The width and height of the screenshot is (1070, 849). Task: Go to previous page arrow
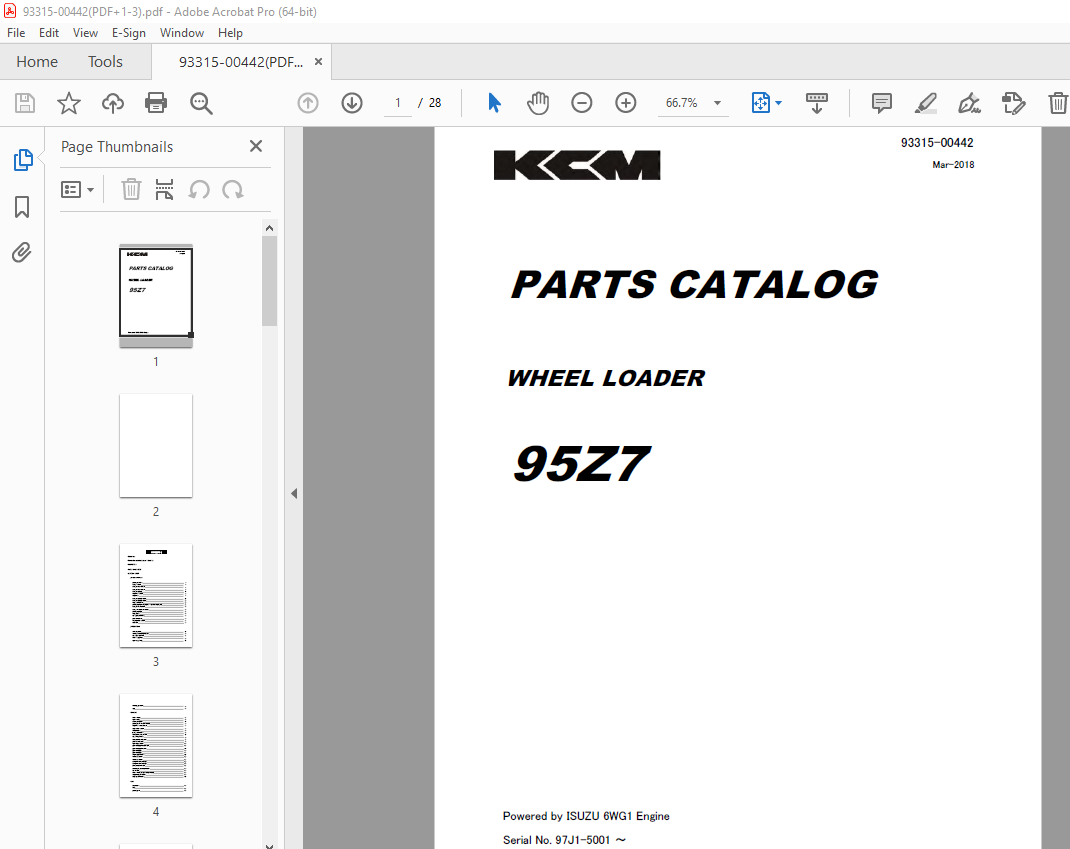click(308, 103)
